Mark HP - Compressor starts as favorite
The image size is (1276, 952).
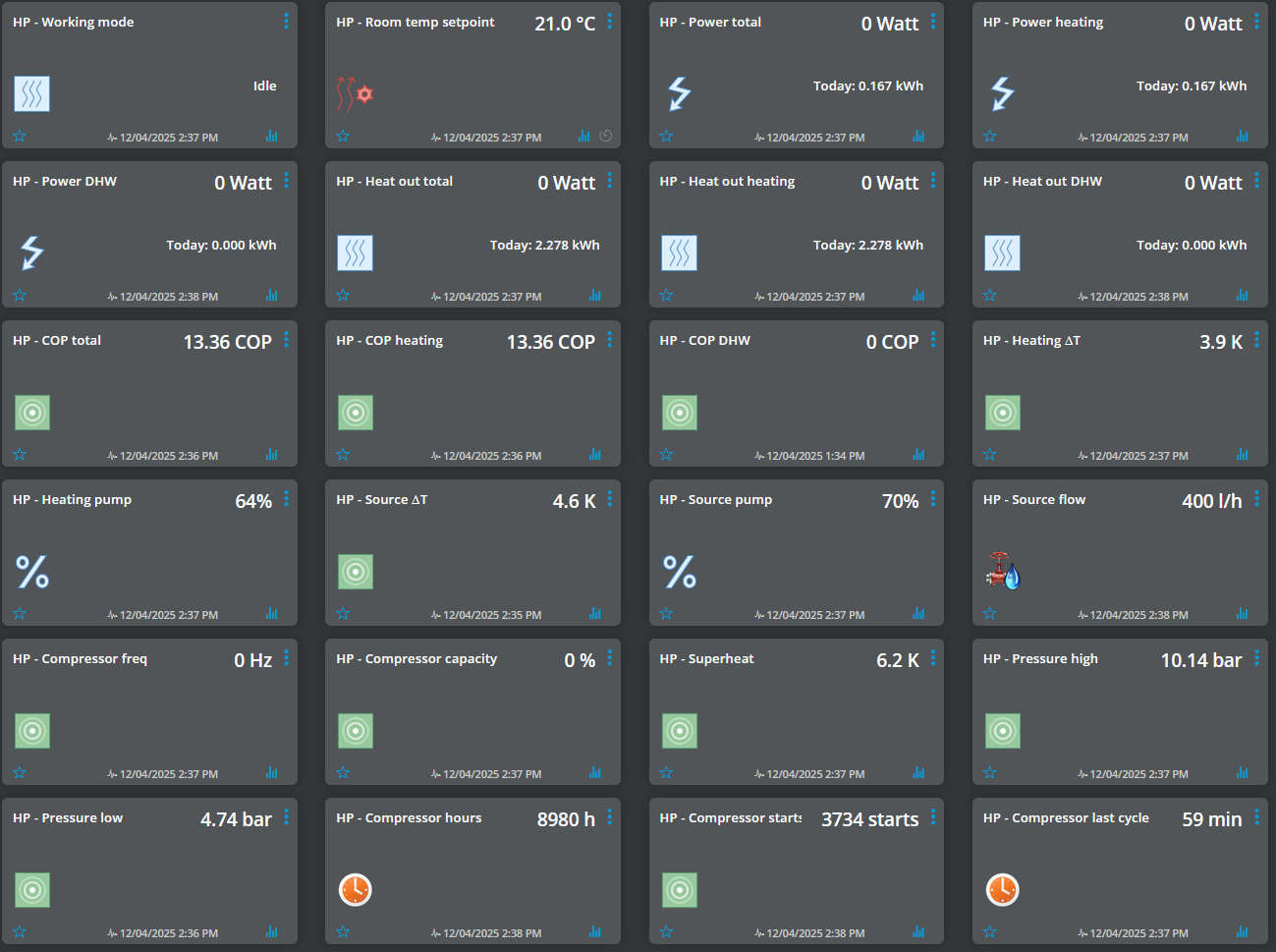666,932
